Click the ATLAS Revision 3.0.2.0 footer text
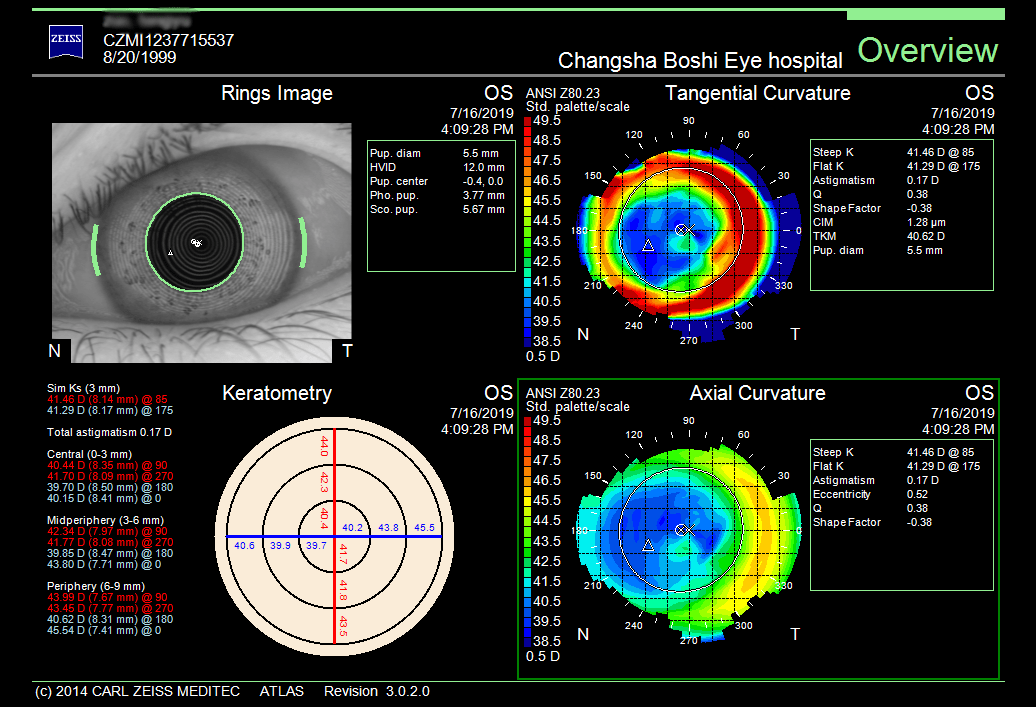The image size is (1036, 707). [x=344, y=691]
